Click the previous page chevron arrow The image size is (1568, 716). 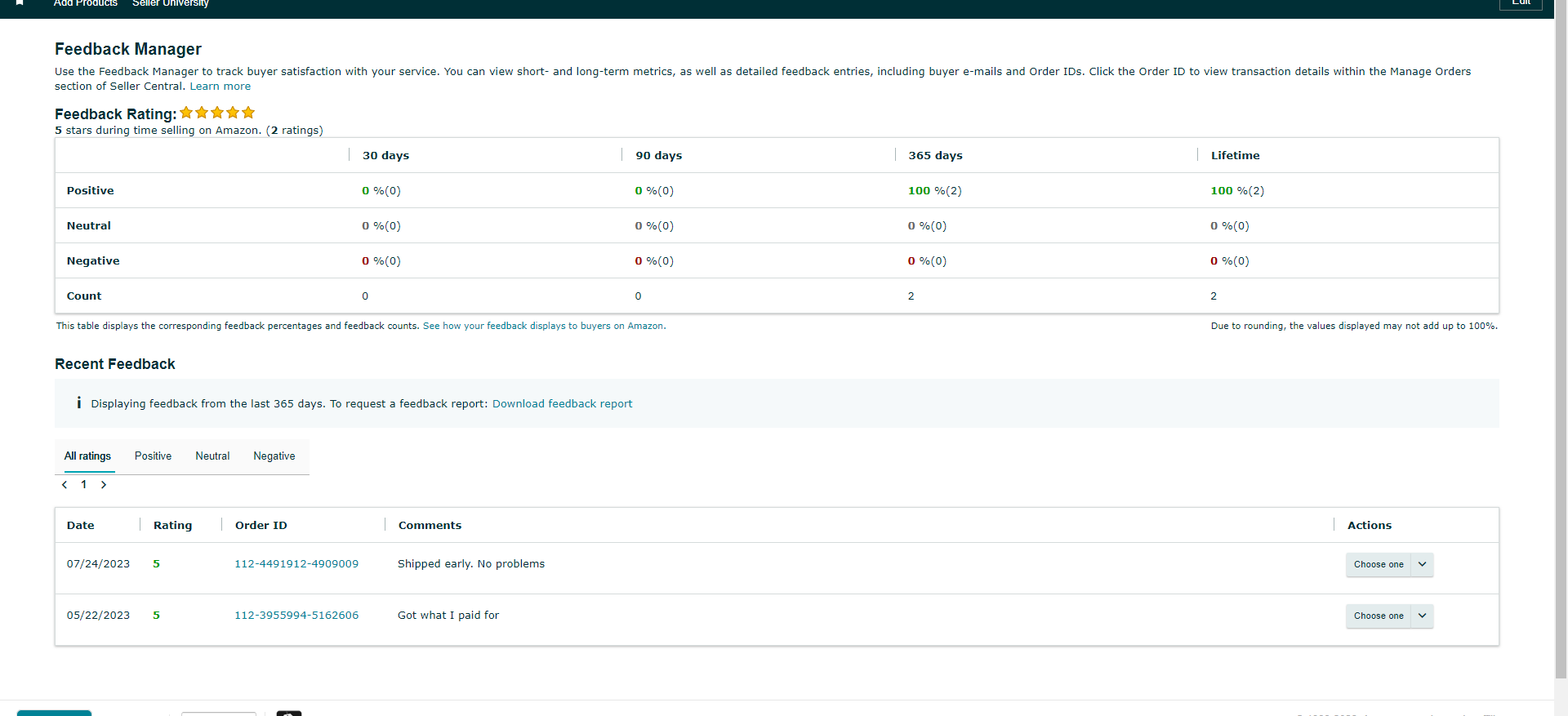(x=65, y=485)
